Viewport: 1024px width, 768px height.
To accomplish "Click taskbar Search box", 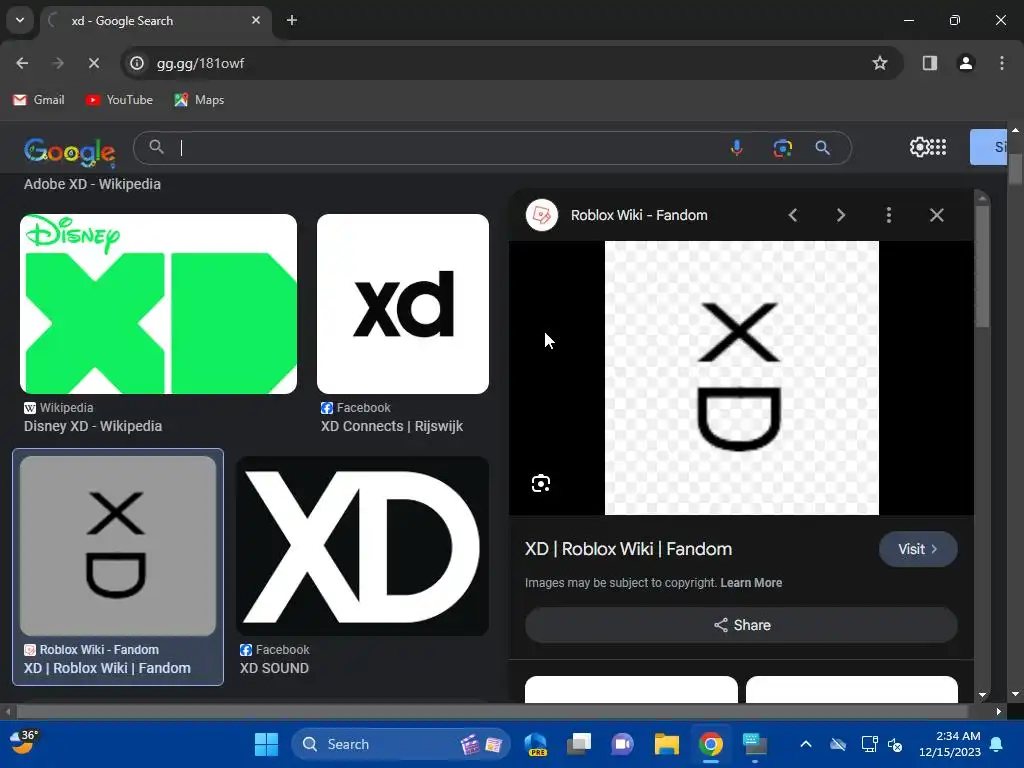I will click(400, 744).
